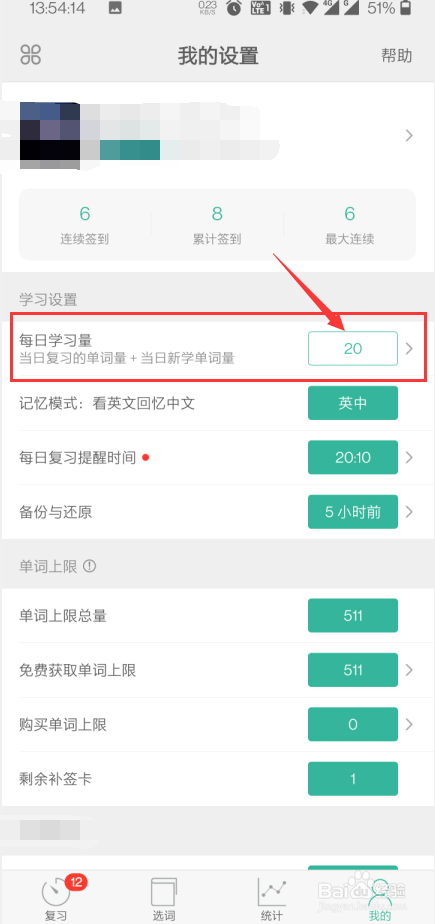Expand the 每日学习量 row chevron
The height and width of the screenshot is (924, 435).
pyautogui.click(x=410, y=349)
